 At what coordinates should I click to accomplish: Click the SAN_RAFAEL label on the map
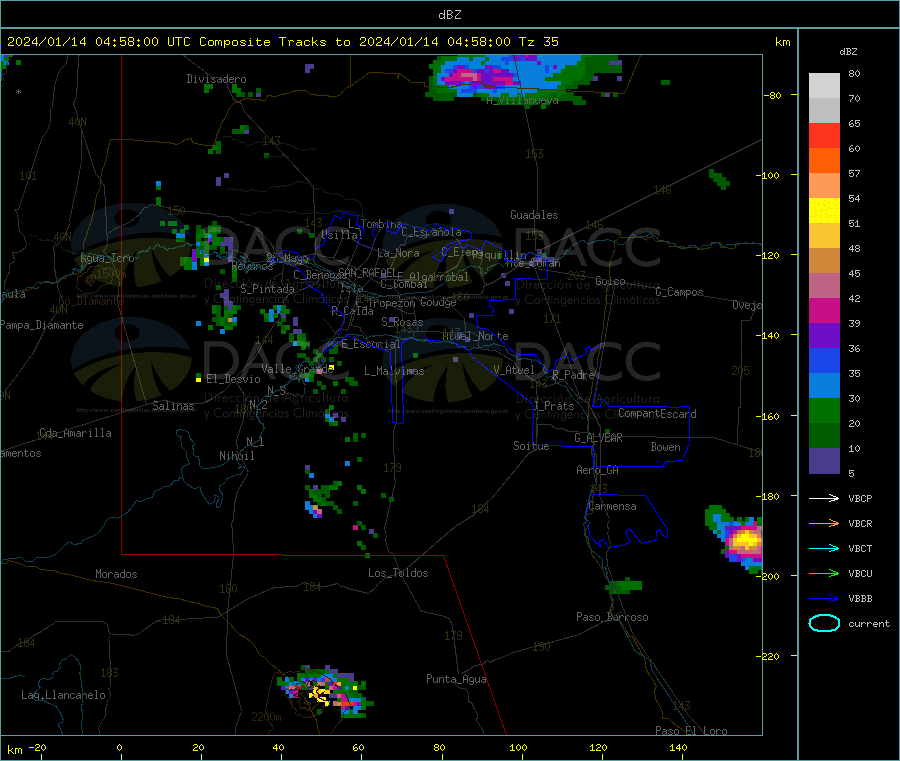(x=366, y=272)
